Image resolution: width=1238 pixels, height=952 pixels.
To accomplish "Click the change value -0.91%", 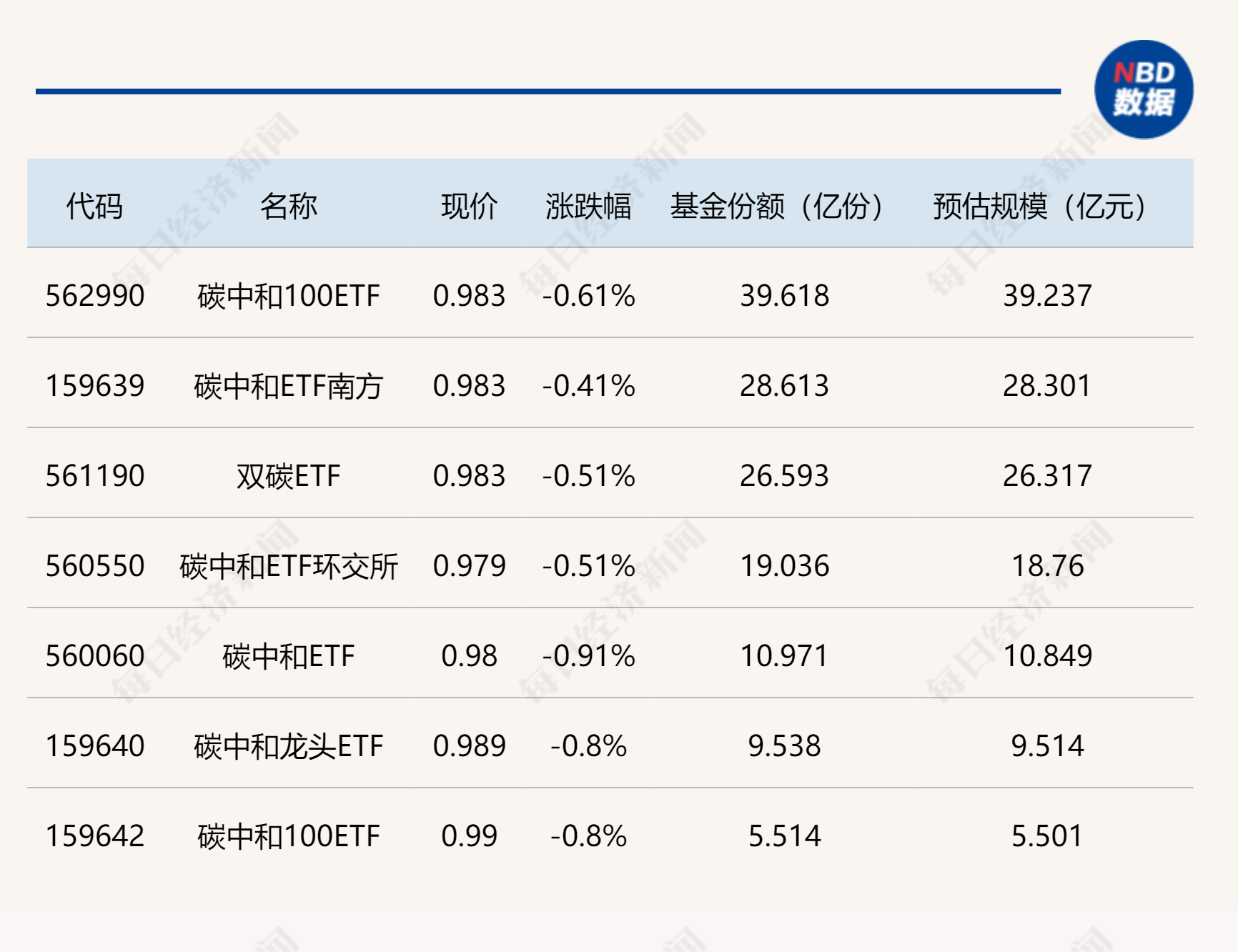I will (588, 656).
